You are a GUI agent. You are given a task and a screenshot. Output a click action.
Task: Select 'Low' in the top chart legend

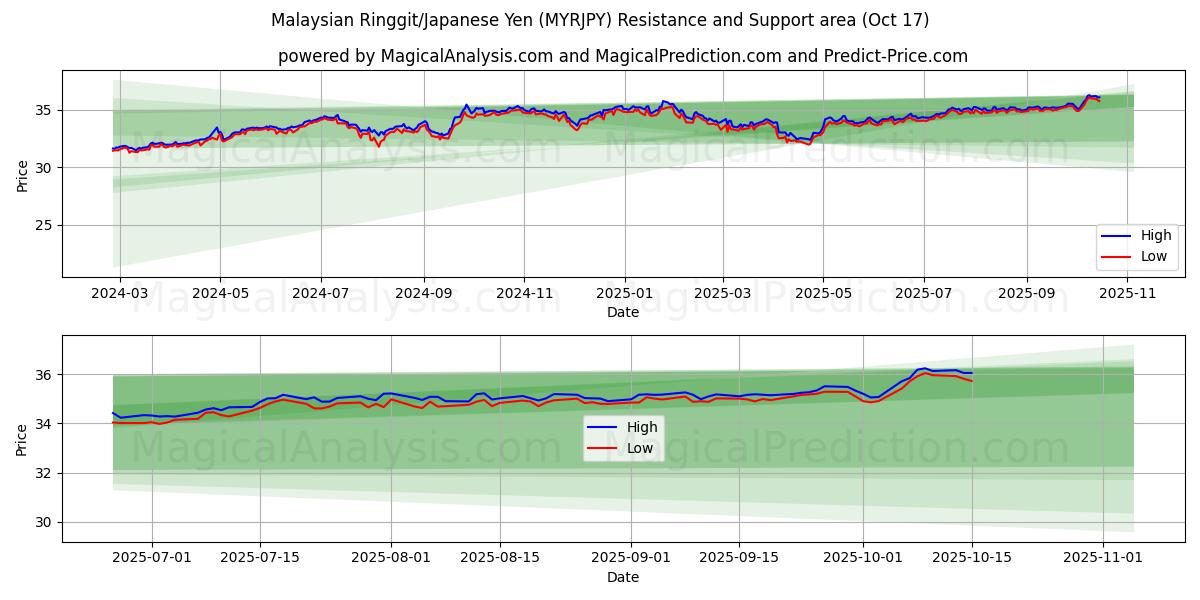point(1153,256)
